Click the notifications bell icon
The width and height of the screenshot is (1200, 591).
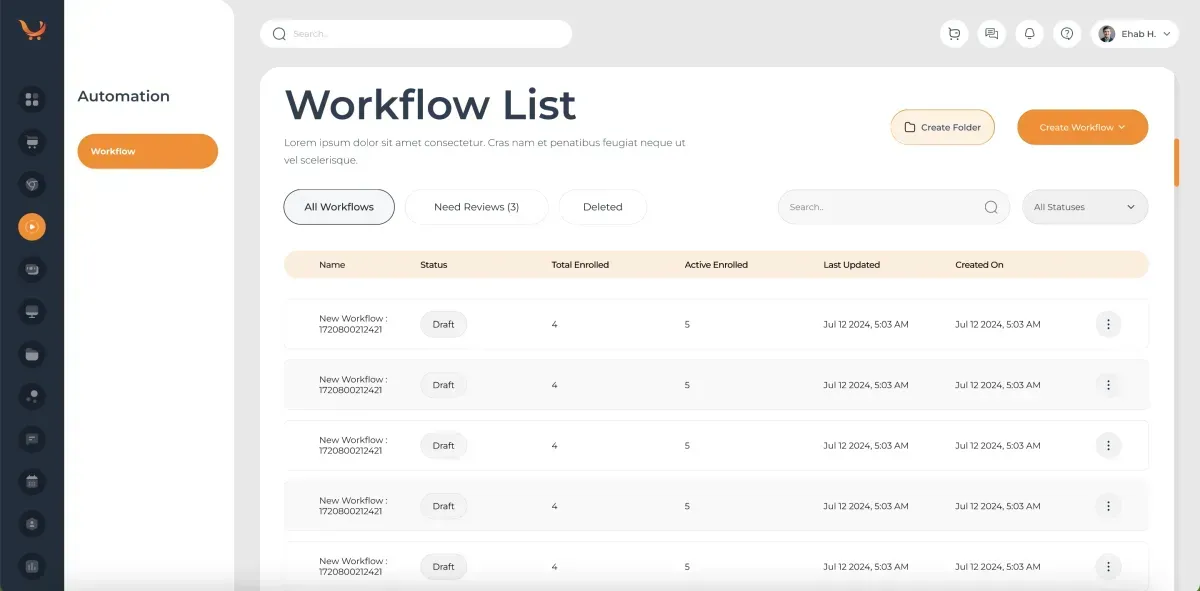coord(1029,34)
